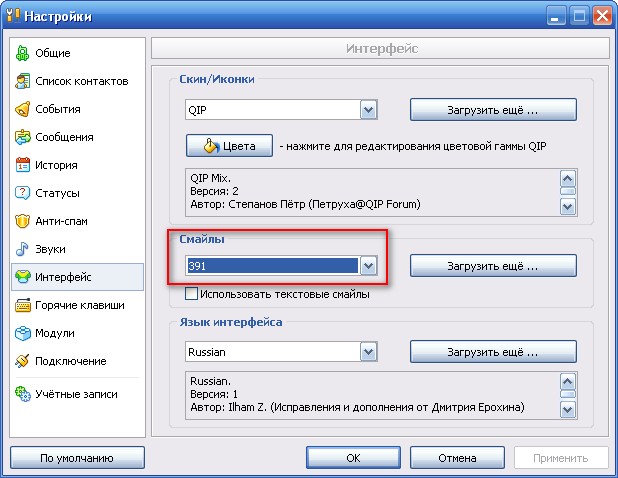Open Горячие клавиши section
Image resolution: width=618 pixels, height=478 pixels.
pos(80,305)
